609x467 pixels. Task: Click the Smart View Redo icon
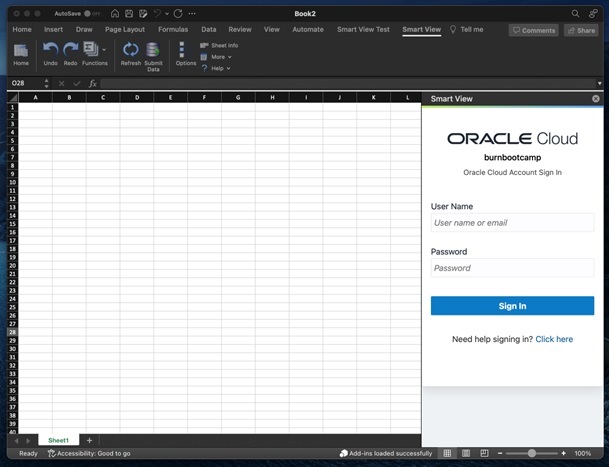tap(70, 51)
